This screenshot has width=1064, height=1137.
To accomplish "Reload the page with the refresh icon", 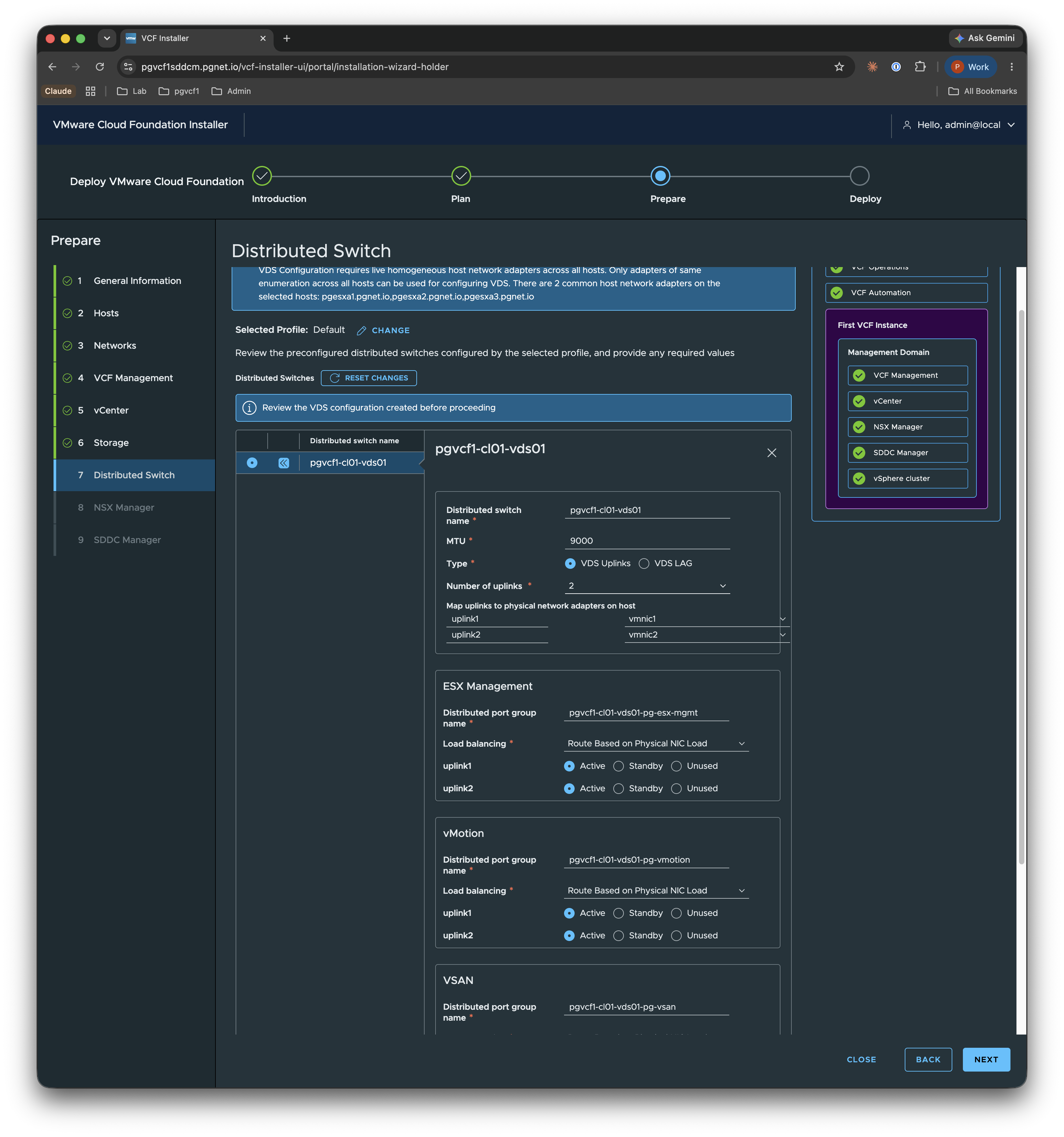I will coord(99,67).
